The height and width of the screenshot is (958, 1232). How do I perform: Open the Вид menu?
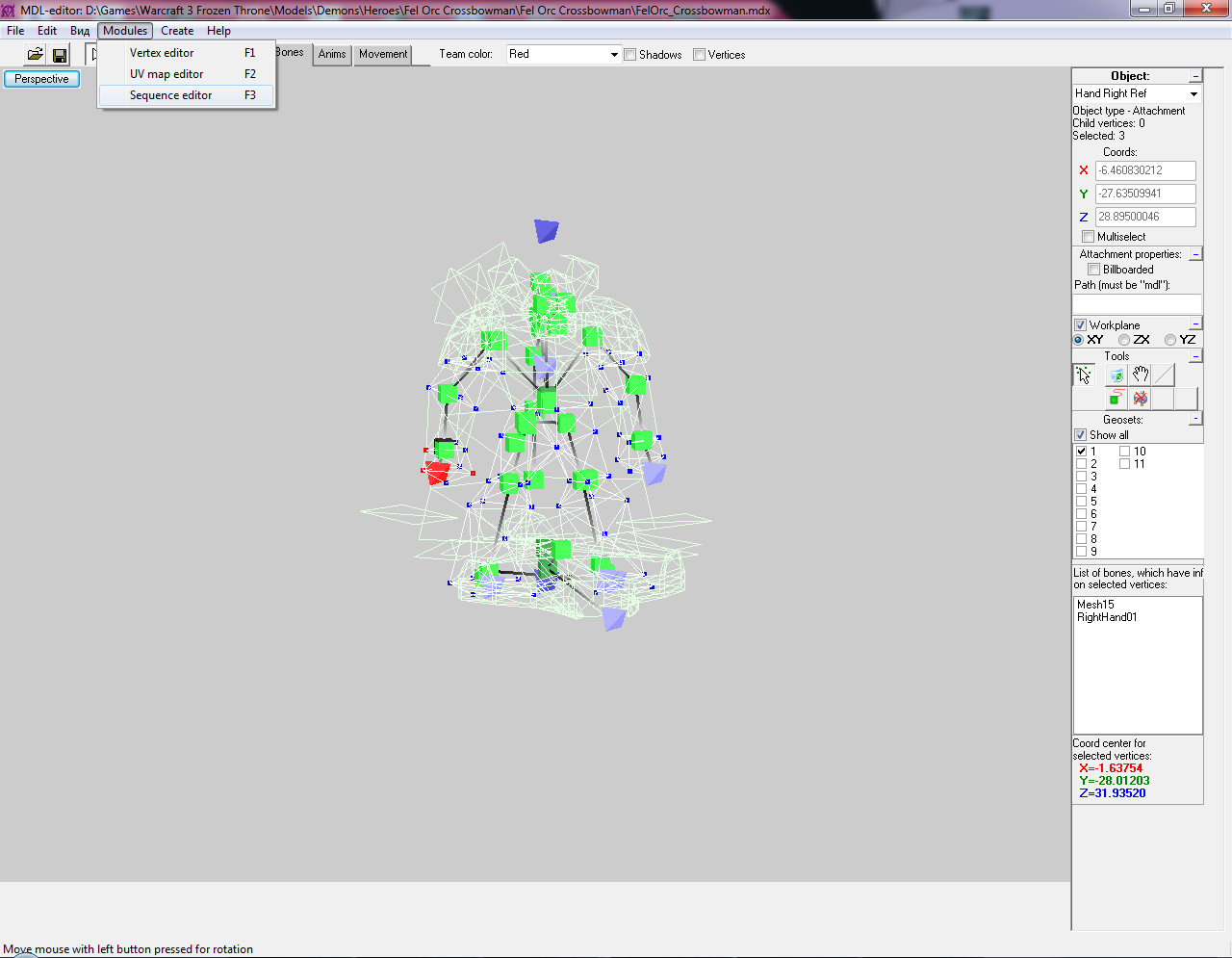(80, 31)
